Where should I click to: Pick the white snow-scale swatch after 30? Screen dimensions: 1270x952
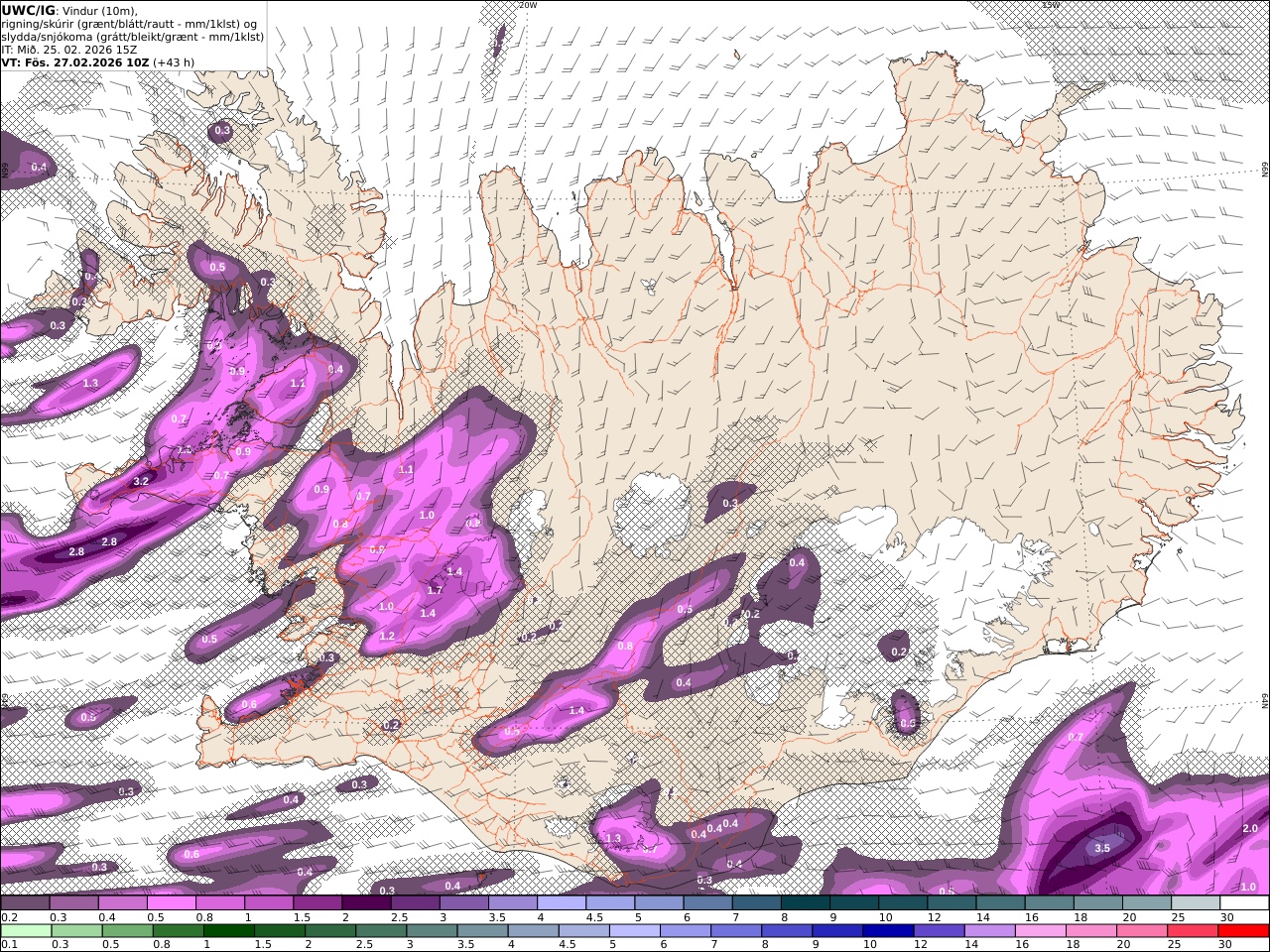tap(1245, 902)
